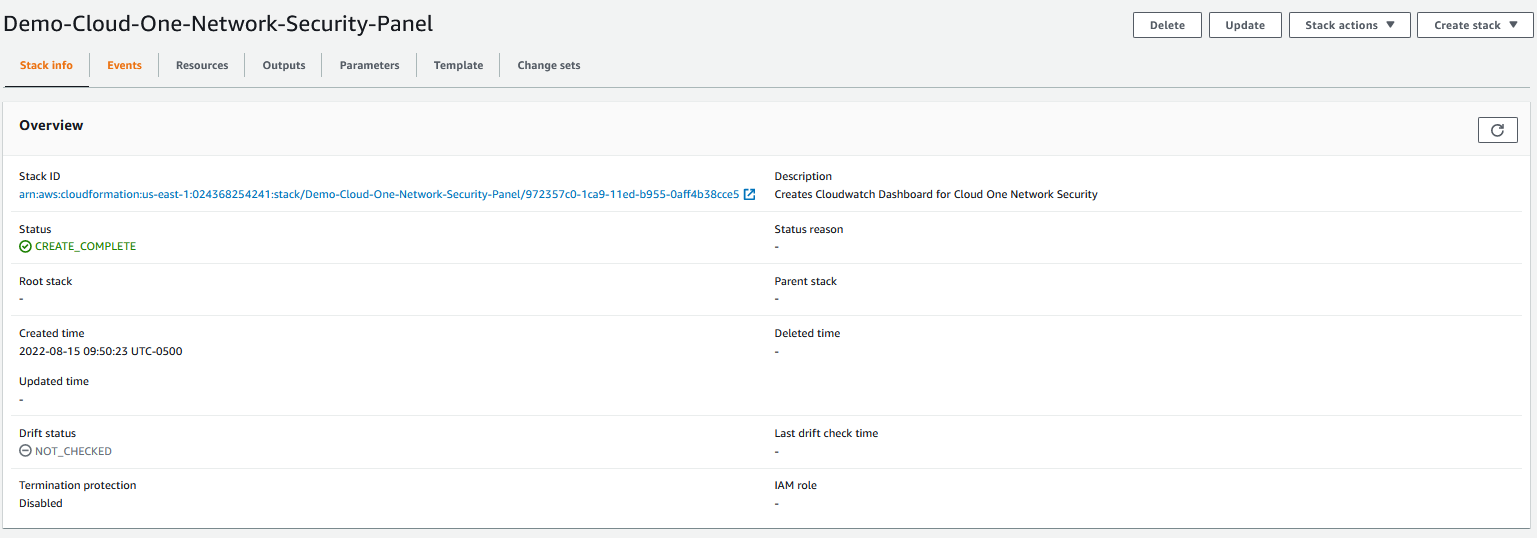The height and width of the screenshot is (538, 1537).
Task: Click the Termination protection label
Action: pos(77,485)
